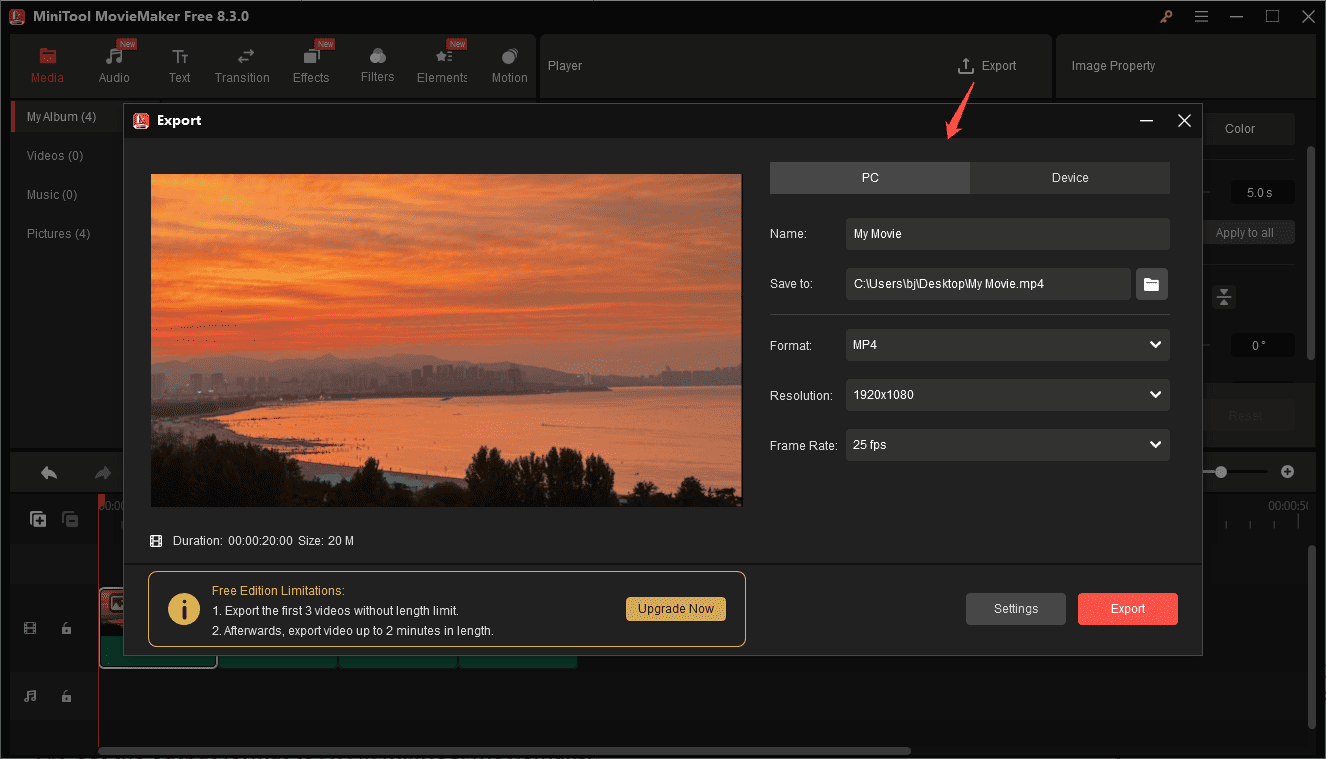Browse folder icon next to Save to

[x=1152, y=284]
